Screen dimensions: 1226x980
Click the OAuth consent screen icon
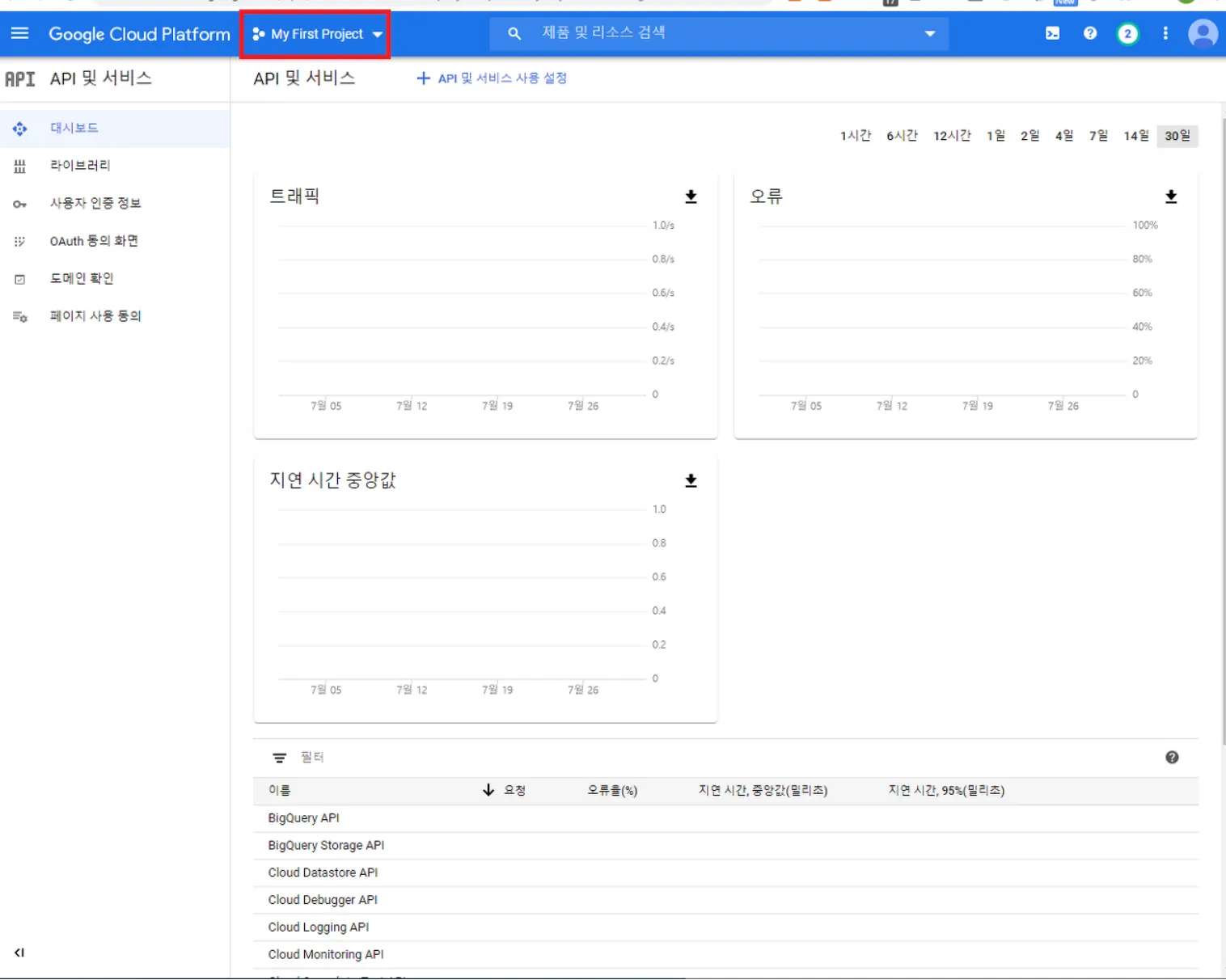[x=20, y=242]
